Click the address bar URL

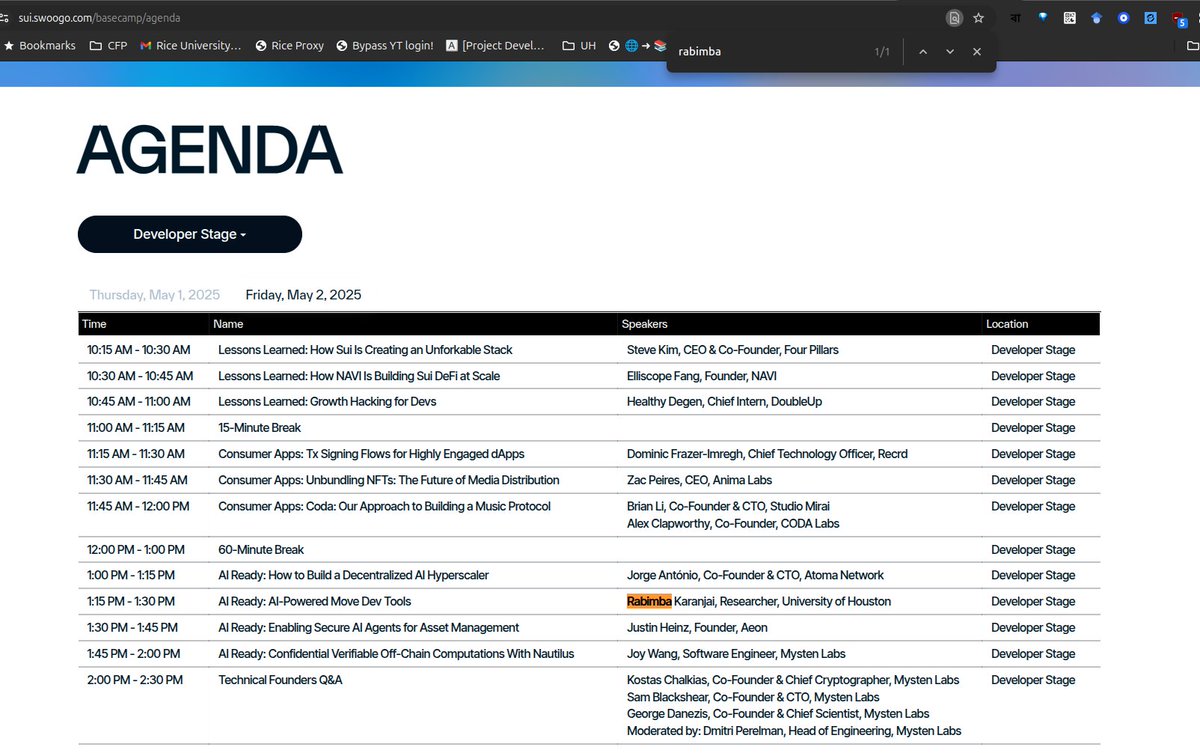(100, 18)
